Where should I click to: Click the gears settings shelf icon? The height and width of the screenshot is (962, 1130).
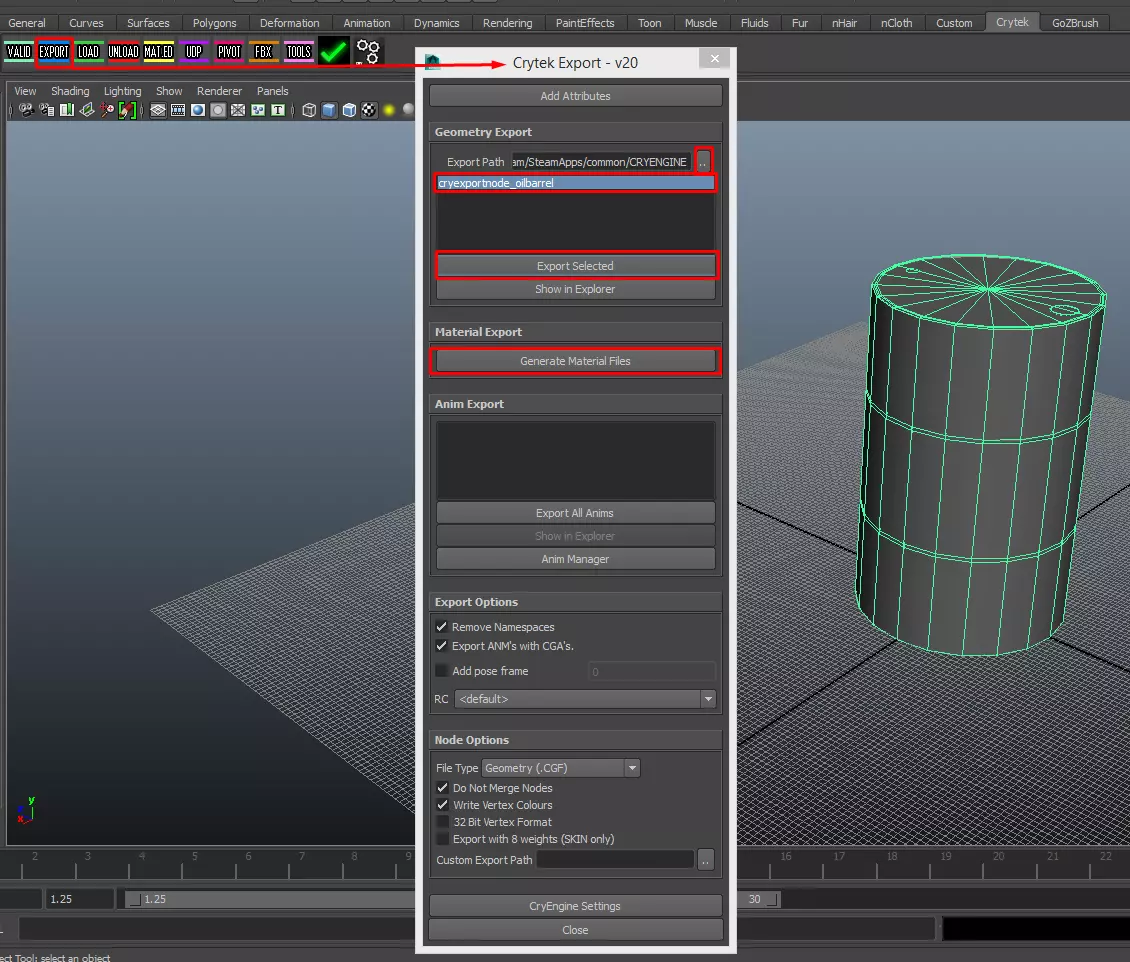[369, 52]
